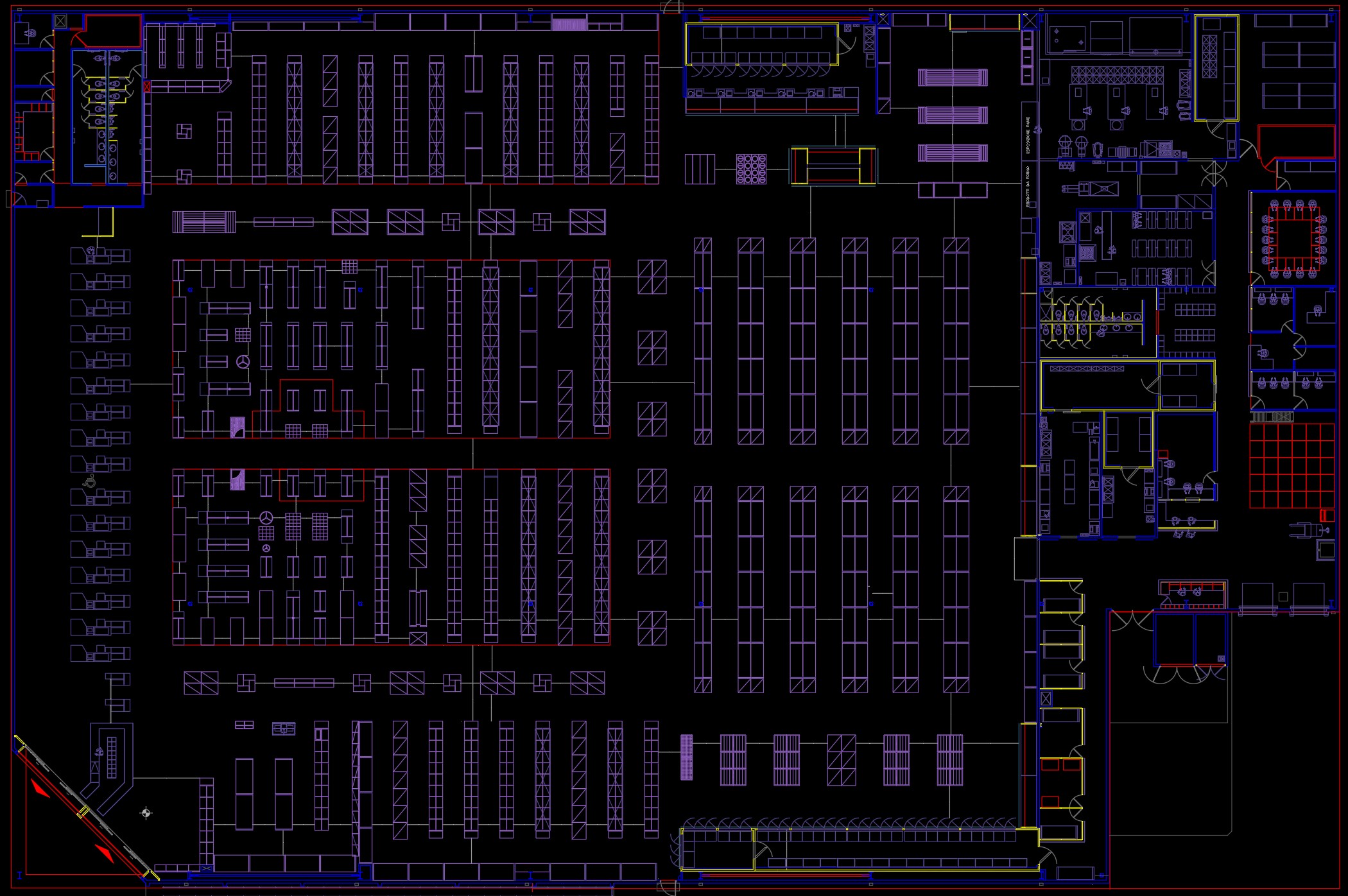Select the vertical 'ESPOSIZIONE PANE' label
1348x896 pixels.
pyautogui.click(x=1028, y=135)
